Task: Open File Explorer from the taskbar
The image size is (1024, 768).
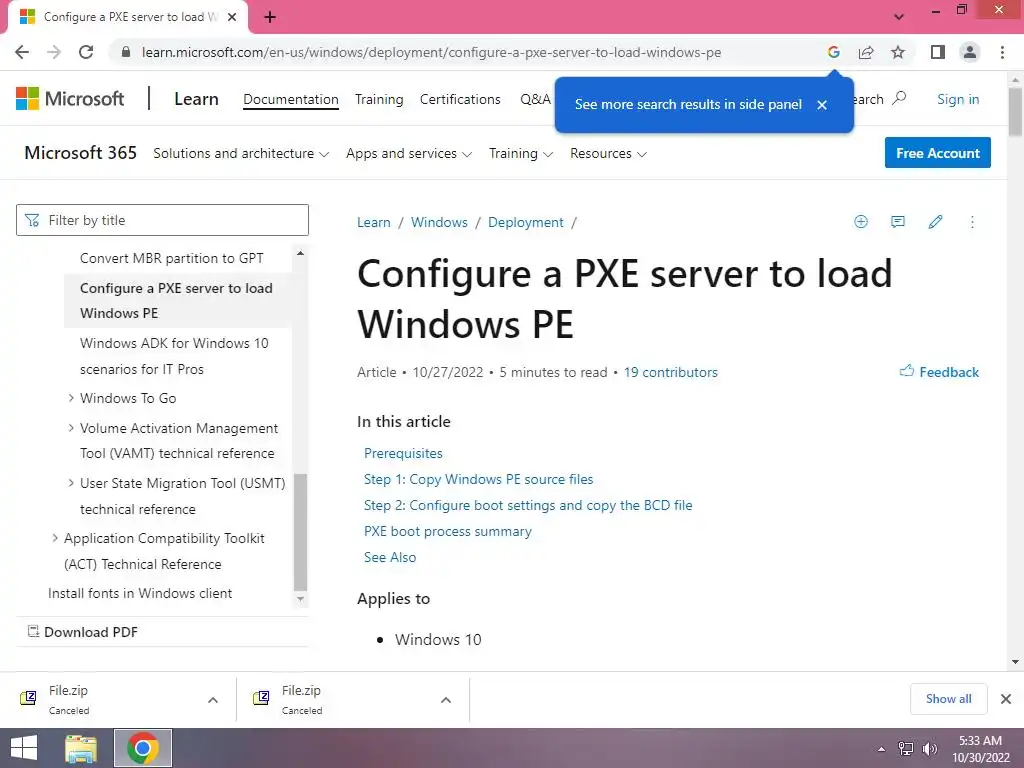Action: [81, 748]
